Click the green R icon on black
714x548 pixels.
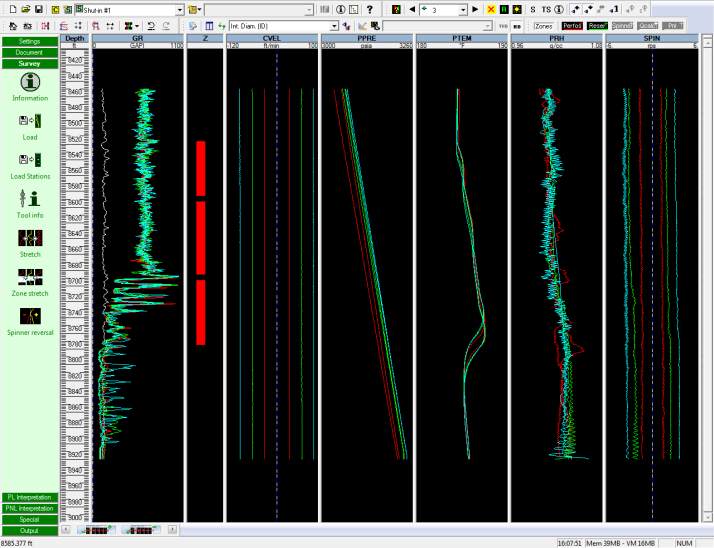tap(504, 9)
